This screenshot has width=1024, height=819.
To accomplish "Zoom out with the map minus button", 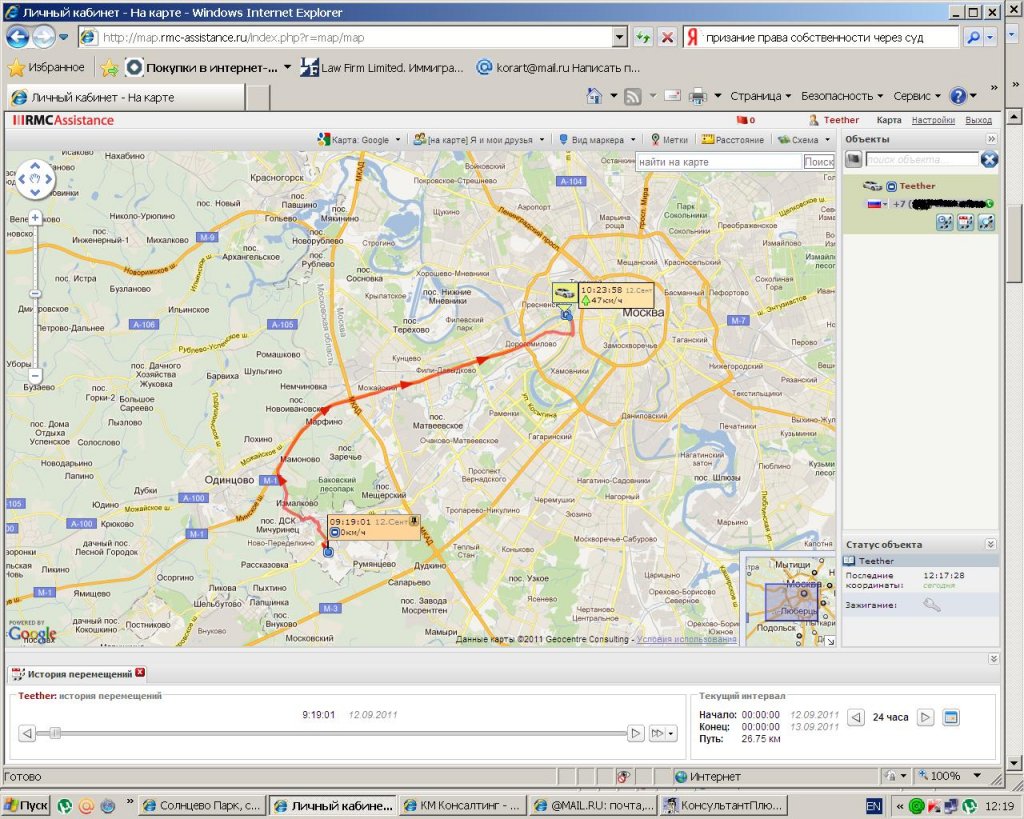I will click(35, 376).
